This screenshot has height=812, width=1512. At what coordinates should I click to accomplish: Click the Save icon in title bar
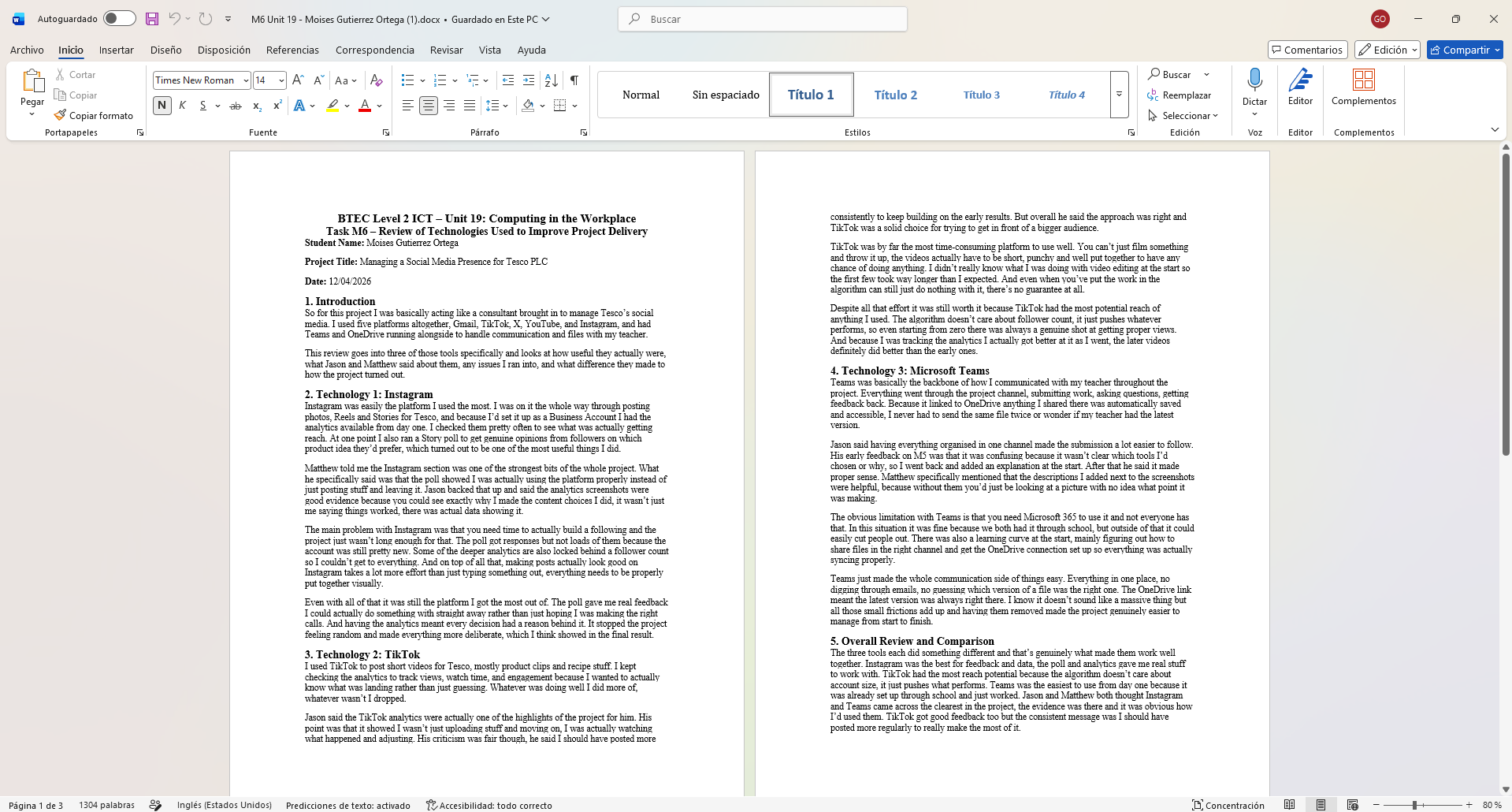(152, 19)
